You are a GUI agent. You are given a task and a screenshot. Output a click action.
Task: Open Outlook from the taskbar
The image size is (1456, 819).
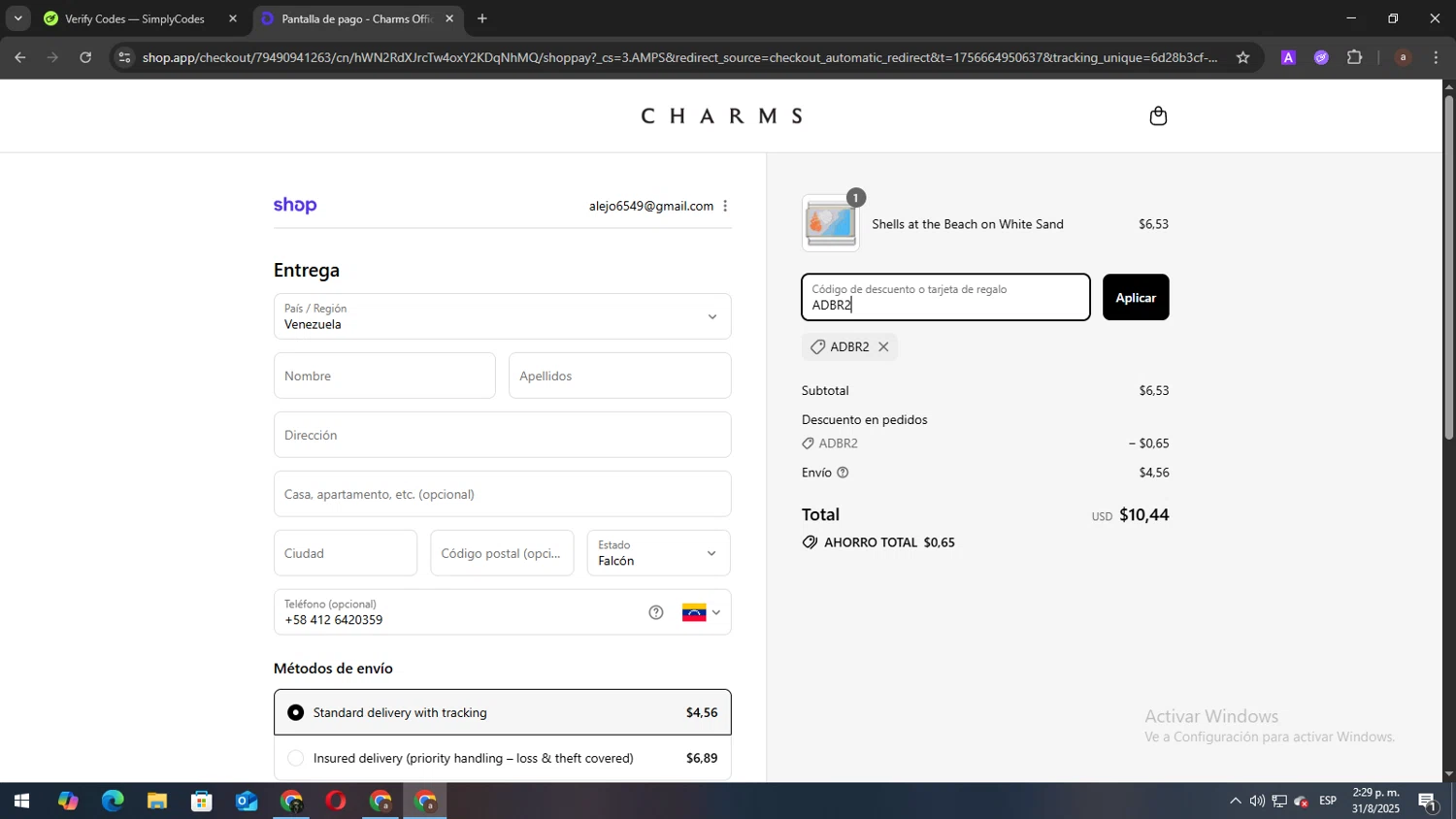pyautogui.click(x=247, y=802)
